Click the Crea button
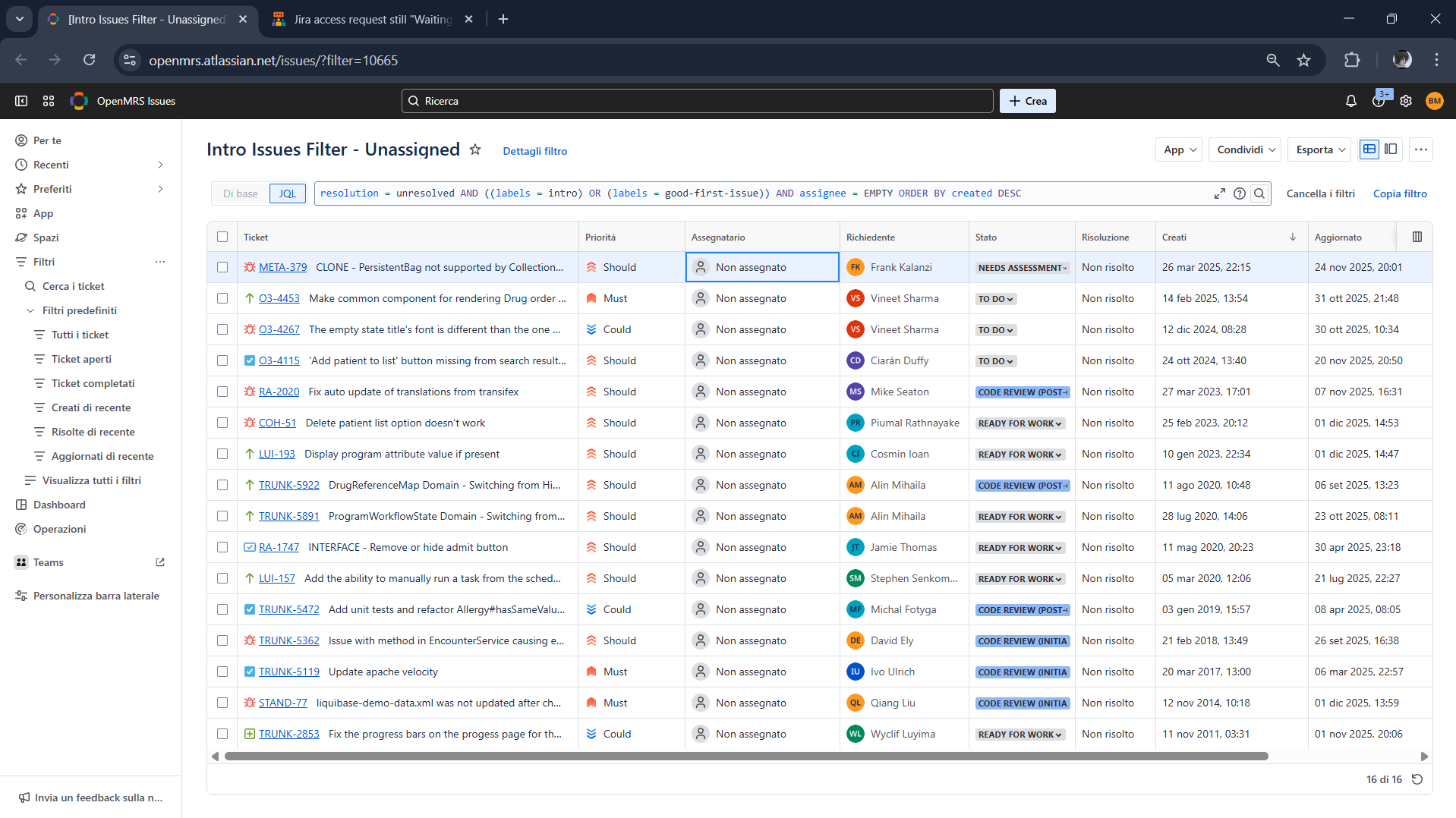 tap(1027, 101)
